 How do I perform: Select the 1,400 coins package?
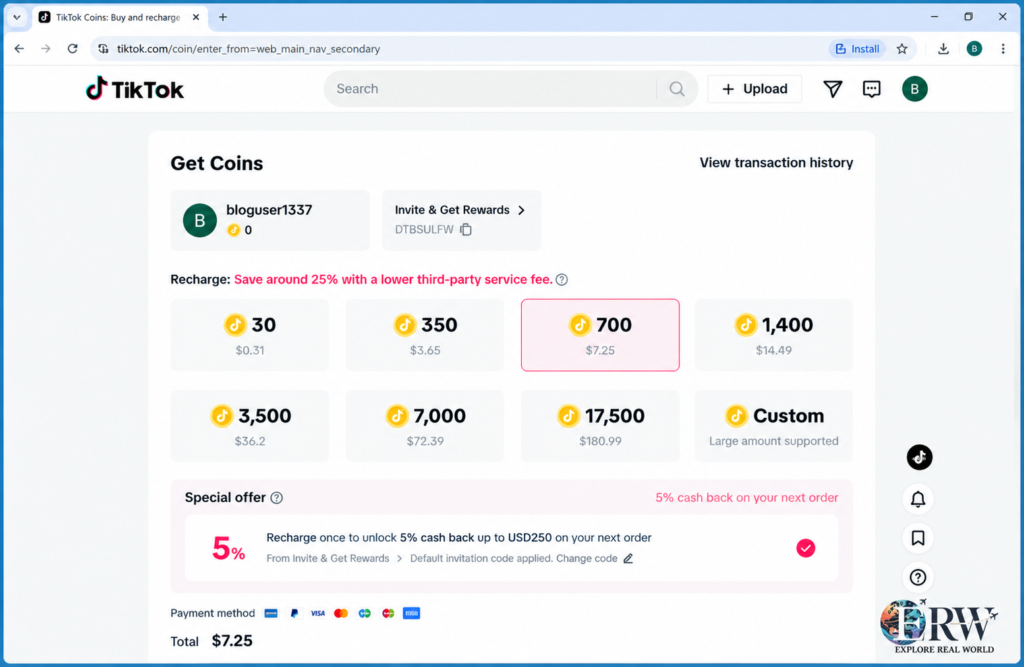[773, 335]
